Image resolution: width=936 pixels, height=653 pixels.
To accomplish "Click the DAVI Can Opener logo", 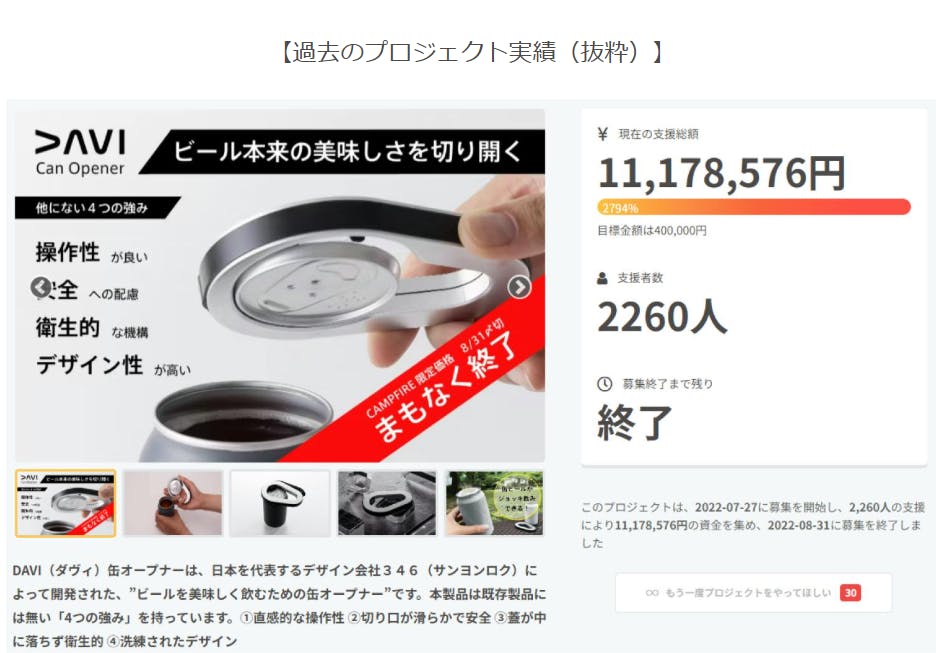I will click(80, 152).
